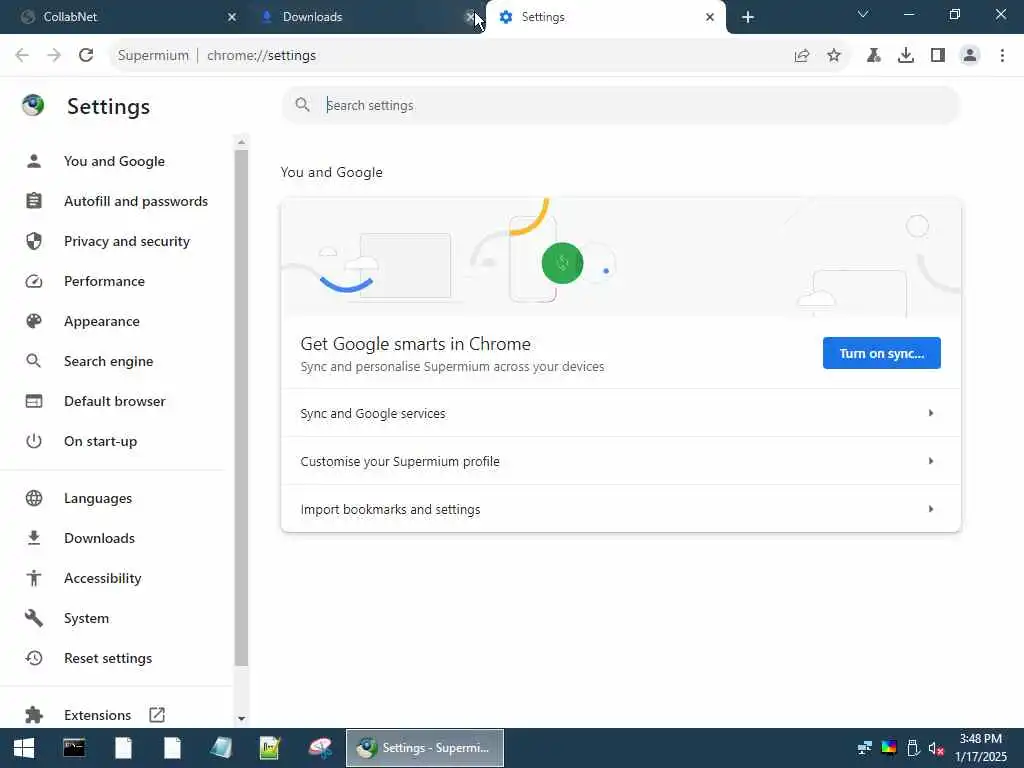Show downloads using the toolbar download icon
Screen dimensions: 1024x768
tap(906, 55)
